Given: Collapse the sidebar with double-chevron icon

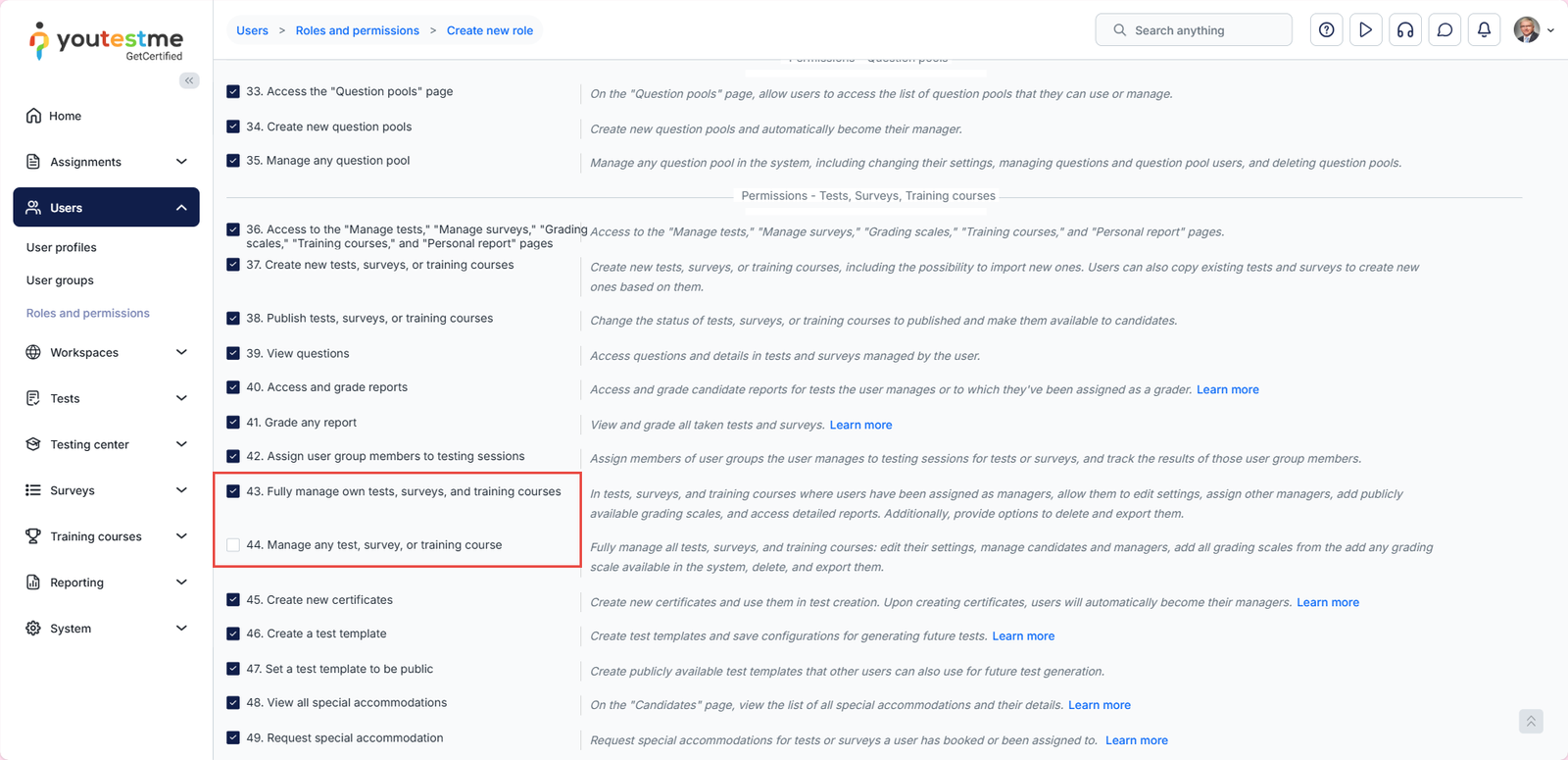Looking at the screenshot, I should point(189,80).
